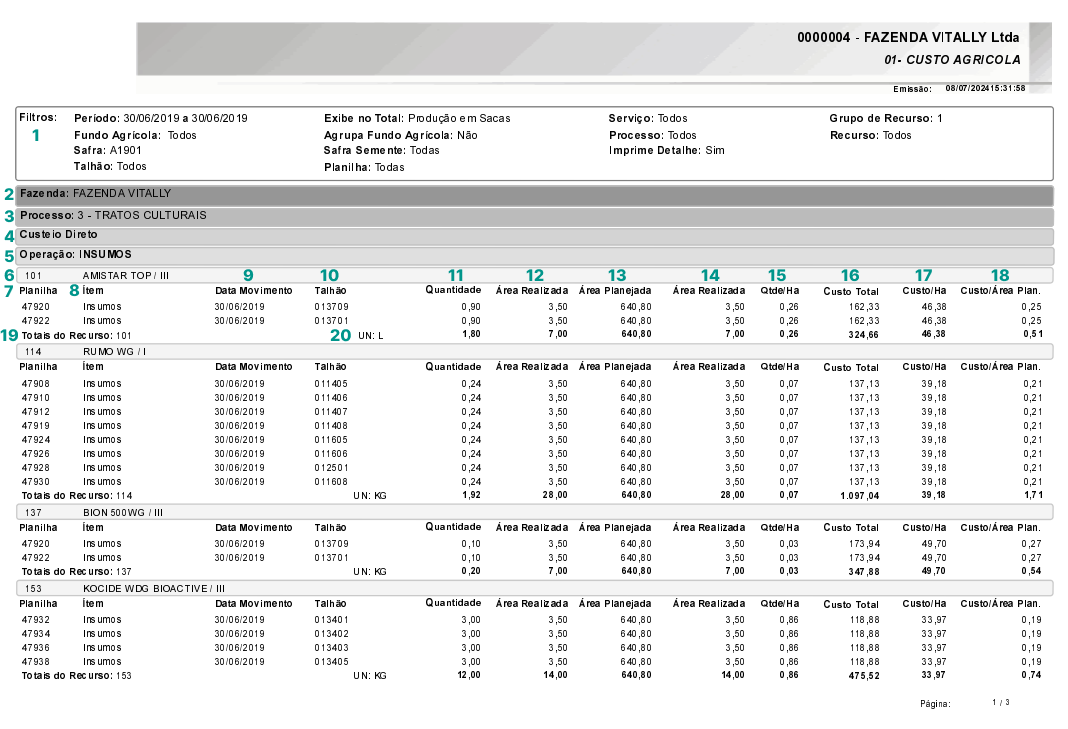The width and height of the screenshot is (1068, 729).
Task: Click resource header '114 RUMO WG / I'
Action: click(x=535, y=352)
